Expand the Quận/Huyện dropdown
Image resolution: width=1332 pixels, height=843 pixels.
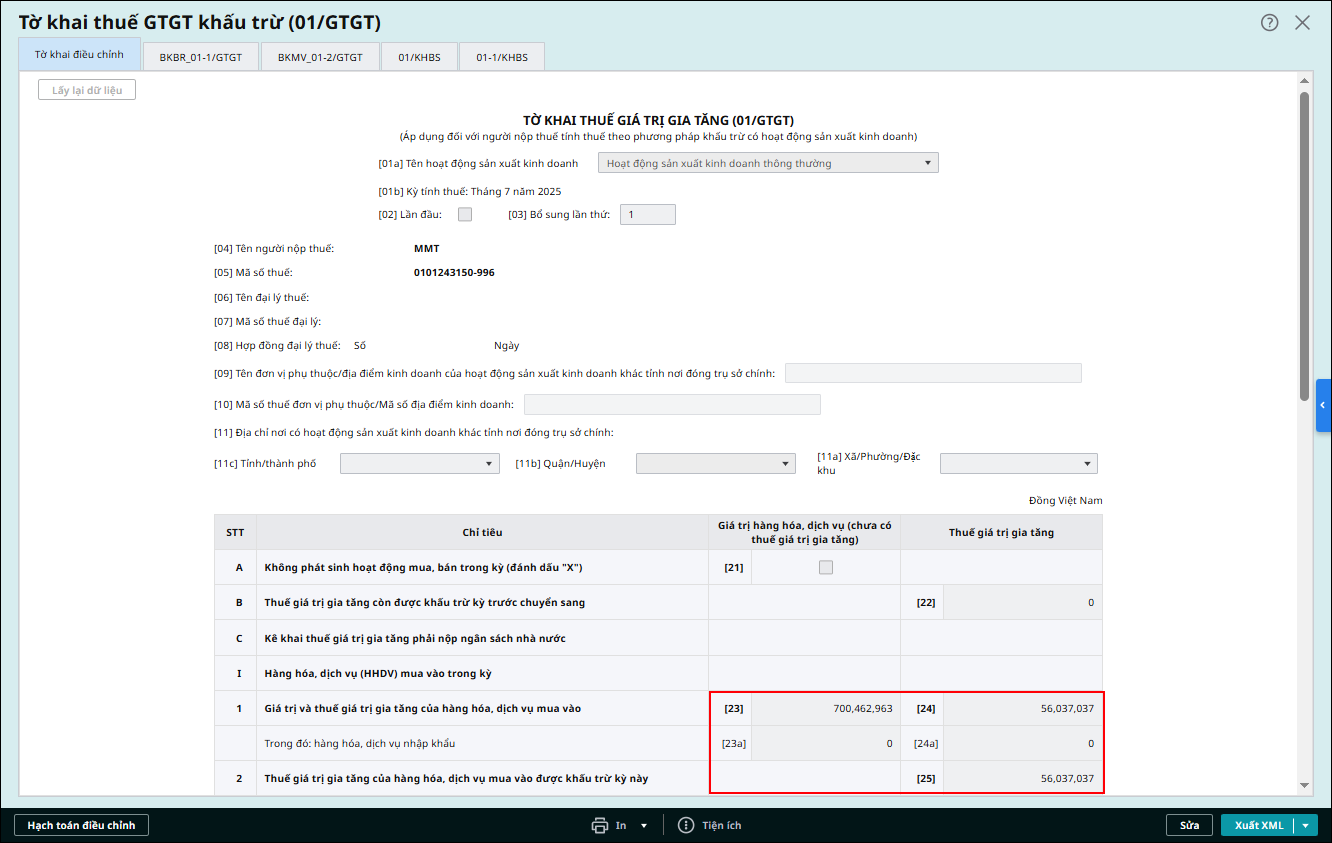716,463
